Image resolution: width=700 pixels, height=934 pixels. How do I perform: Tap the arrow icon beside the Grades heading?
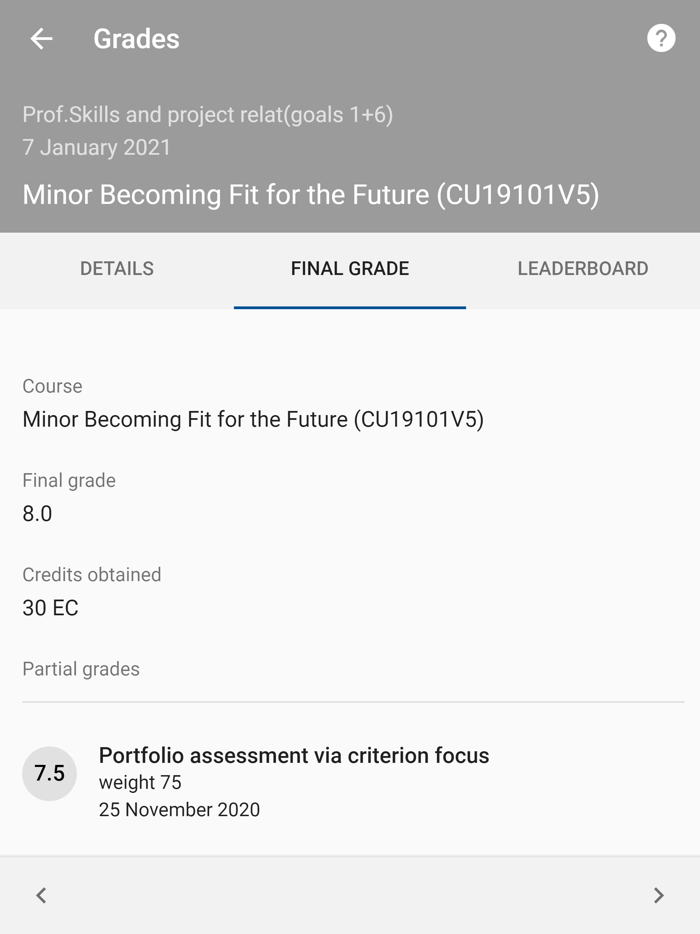40,39
